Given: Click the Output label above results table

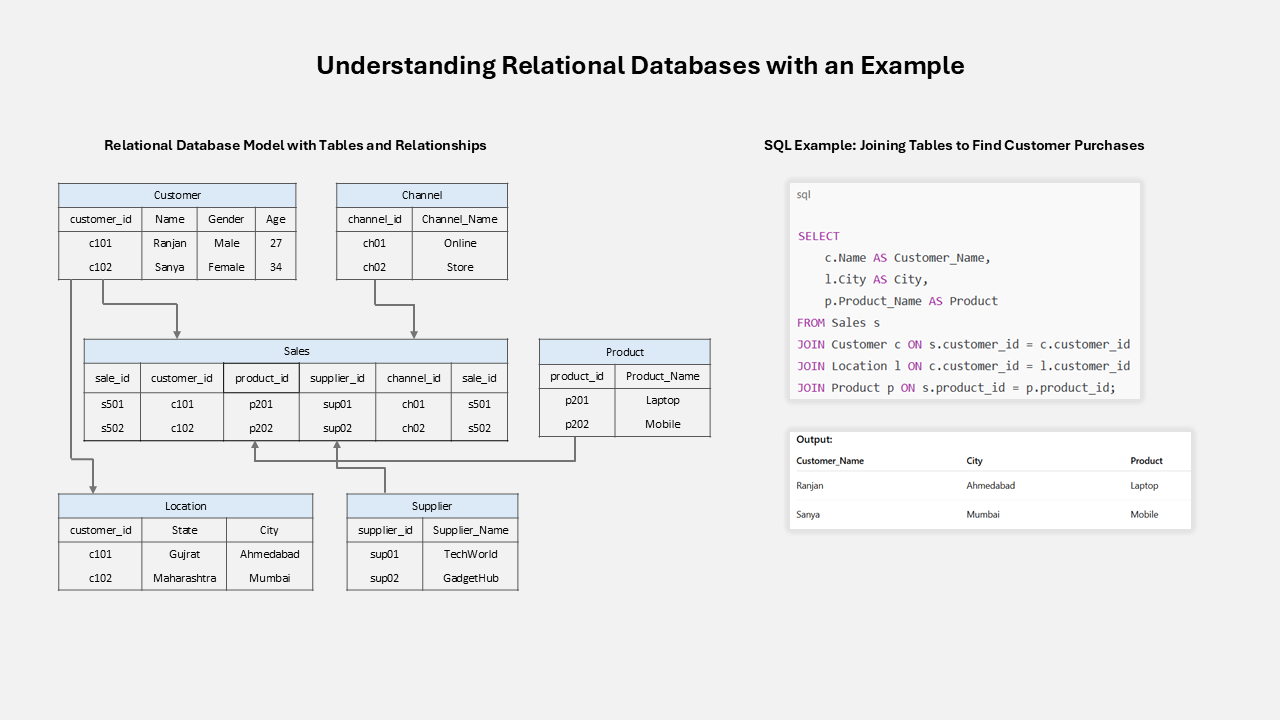Looking at the screenshot, I should click(x=813, y=439).
